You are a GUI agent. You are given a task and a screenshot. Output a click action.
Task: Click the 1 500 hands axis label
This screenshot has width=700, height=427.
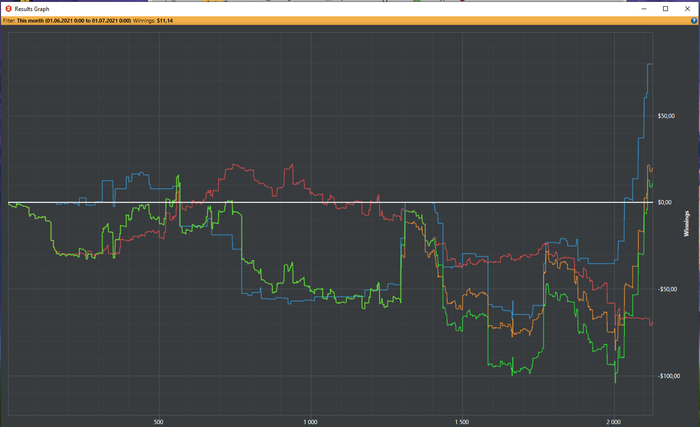click(x=462, y=422)
